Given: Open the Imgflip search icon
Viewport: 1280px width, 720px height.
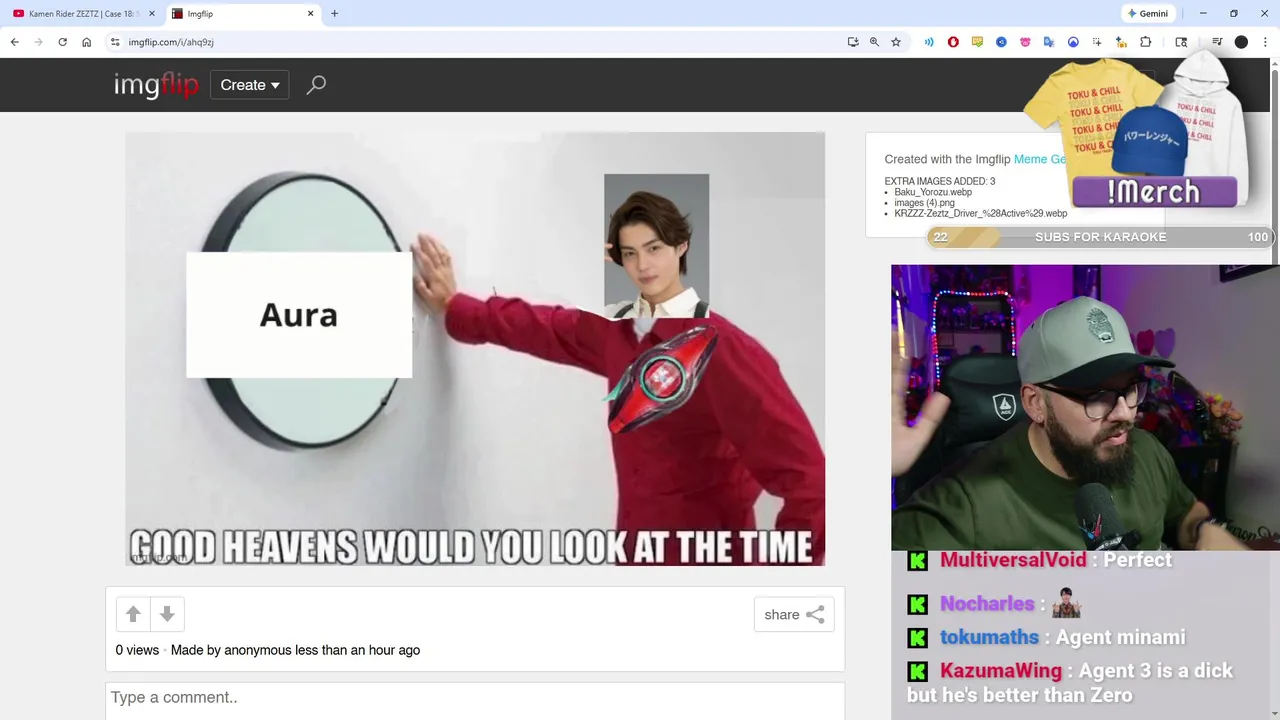Looking at the screenshot, I should (x=316, y=85).
